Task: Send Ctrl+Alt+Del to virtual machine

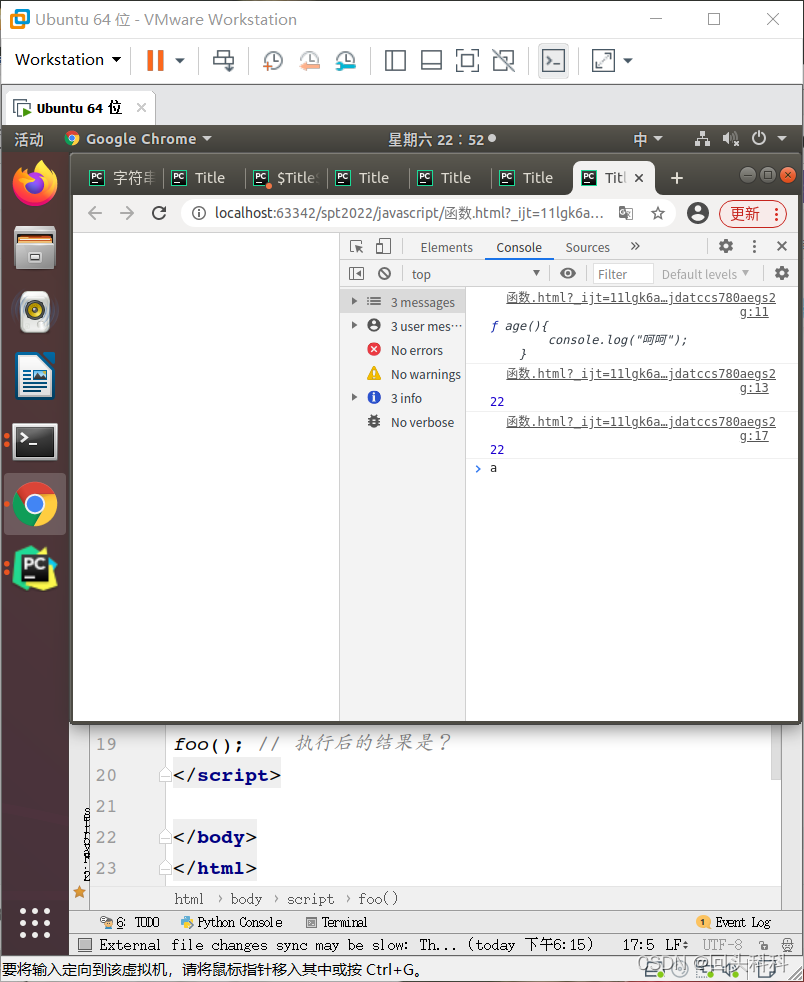Action: click(x=224, y=61)
